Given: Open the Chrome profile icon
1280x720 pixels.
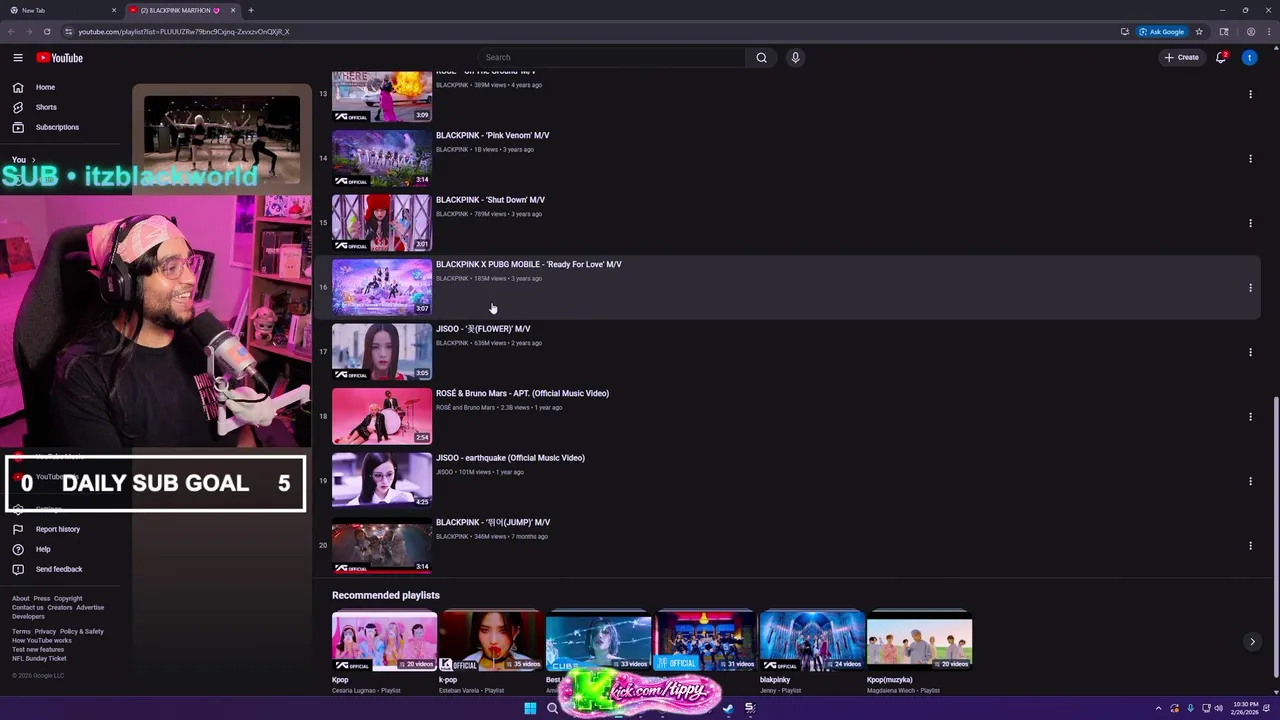Looking at the screenshot, I should (1250, 31).
